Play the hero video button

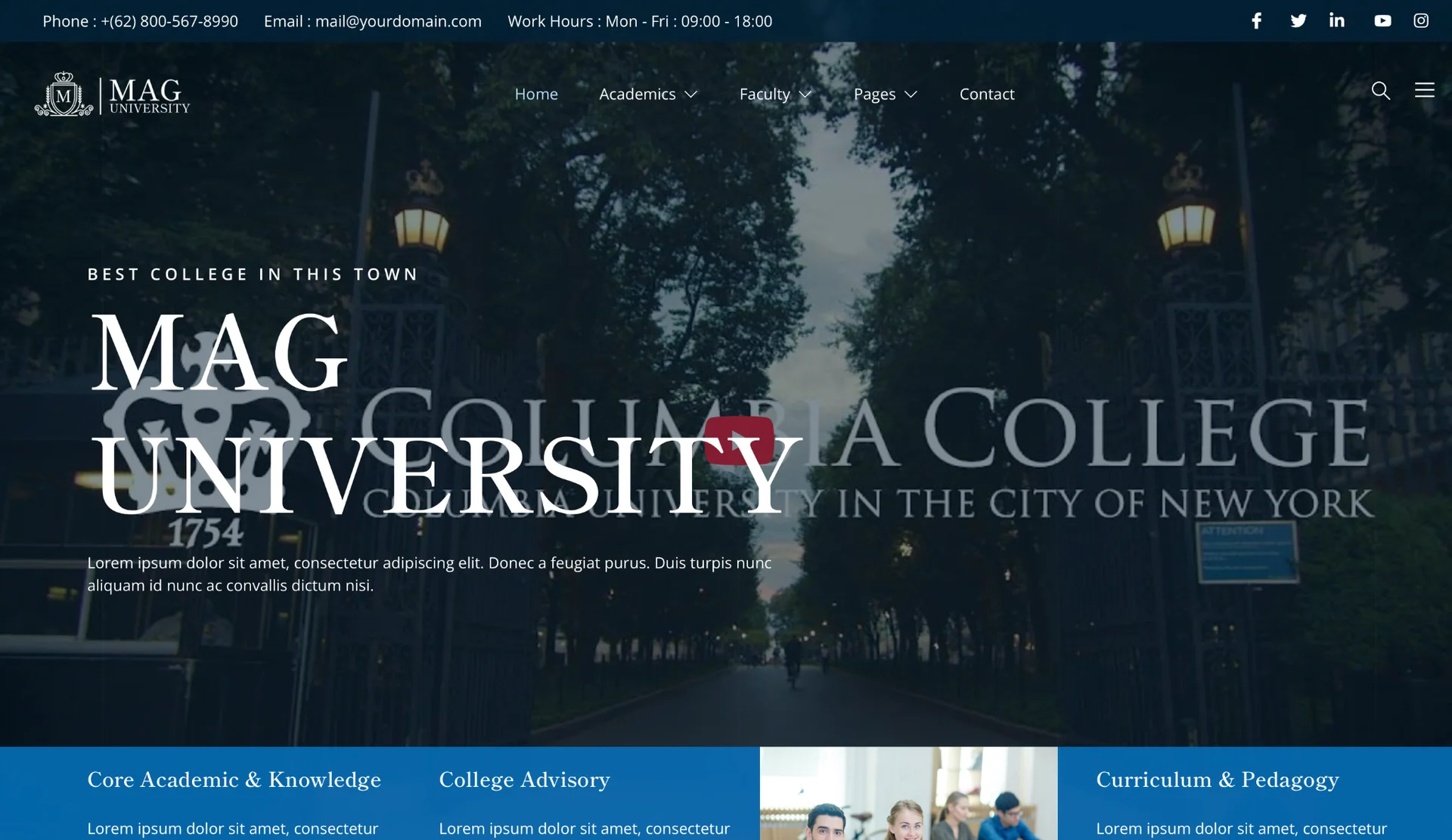(739, 441)
